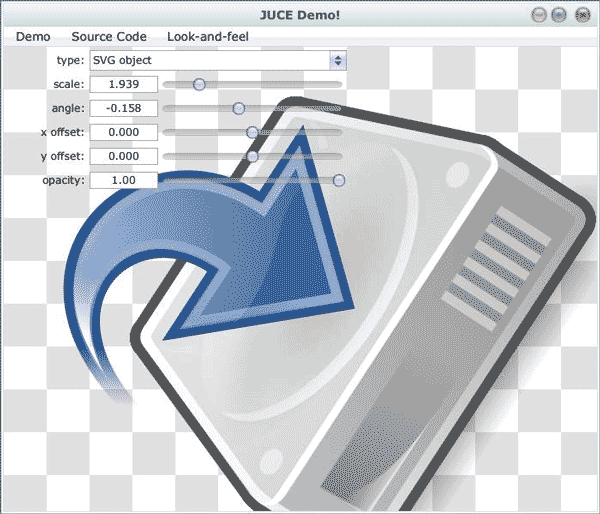Click the type dropdown arrow button
This screenshot has width=600, height=514.
click(338, 60)
